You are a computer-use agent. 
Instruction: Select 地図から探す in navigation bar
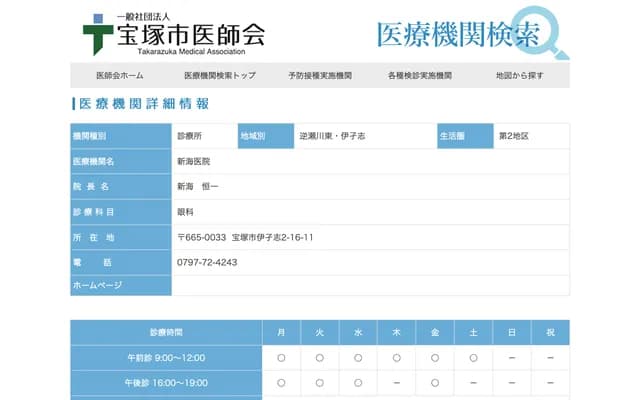pyautogui.click(x=520, y=76)
